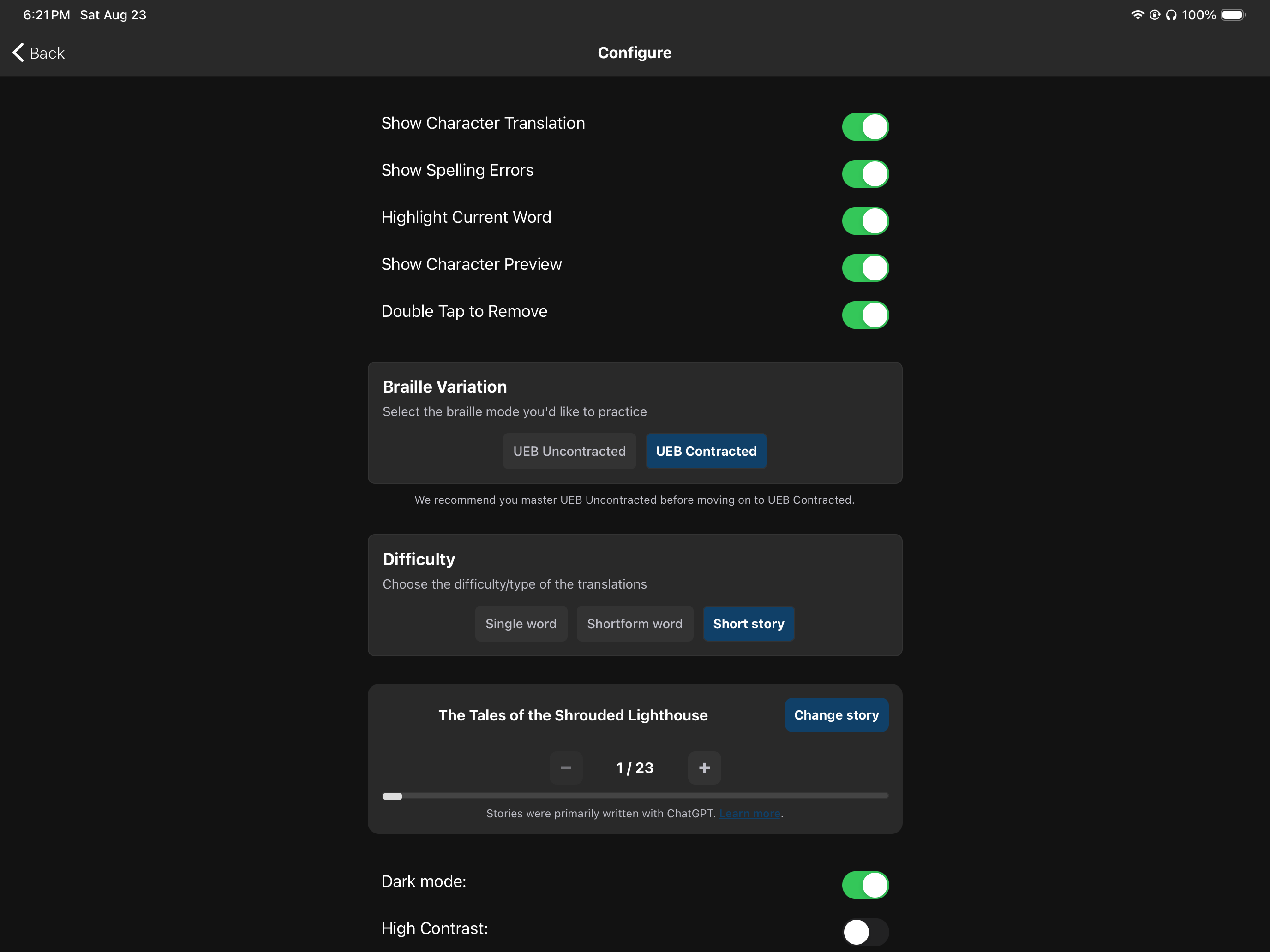This screenshot has height=952, width=1270.
Task: Choose Single word difficulty
Action: tap(521, 624)
